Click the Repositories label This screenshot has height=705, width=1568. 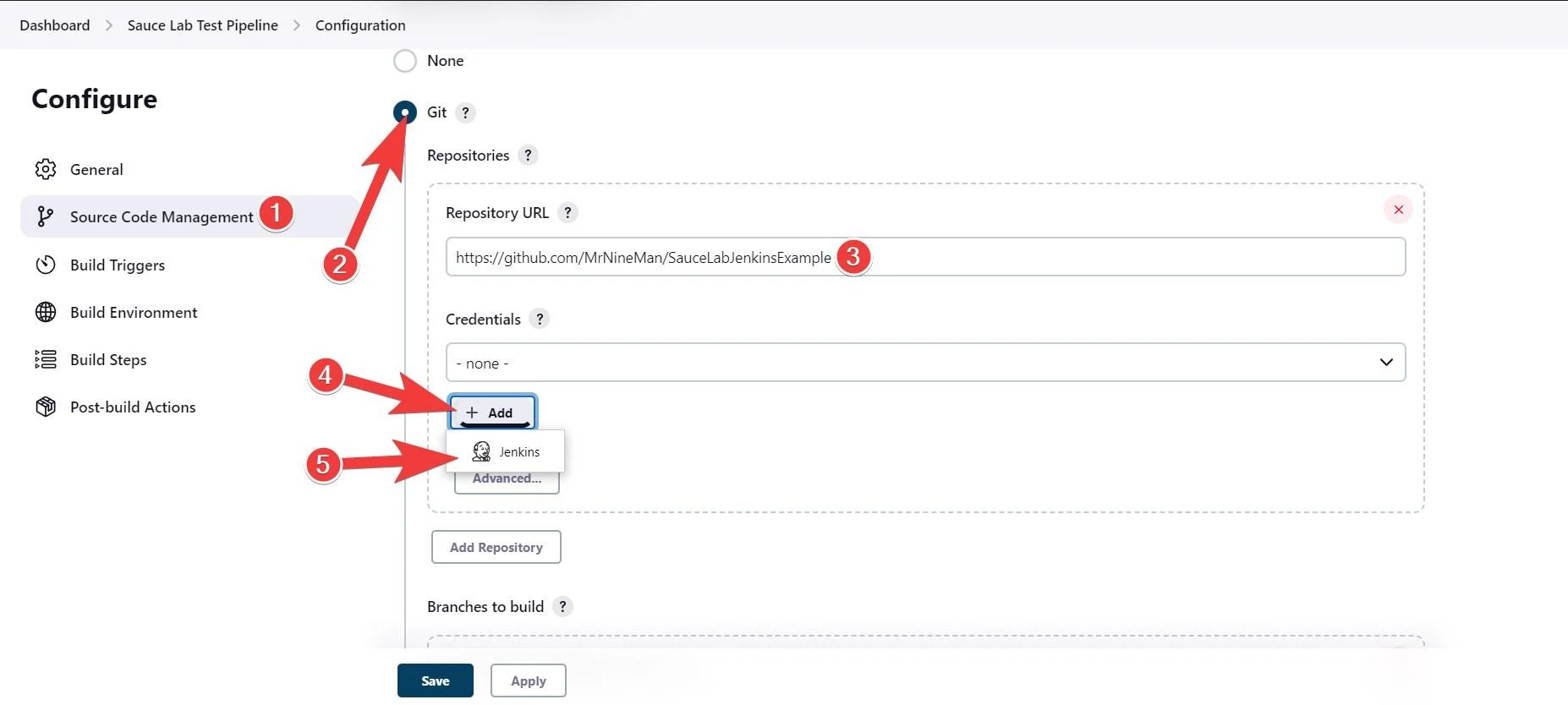468,156
